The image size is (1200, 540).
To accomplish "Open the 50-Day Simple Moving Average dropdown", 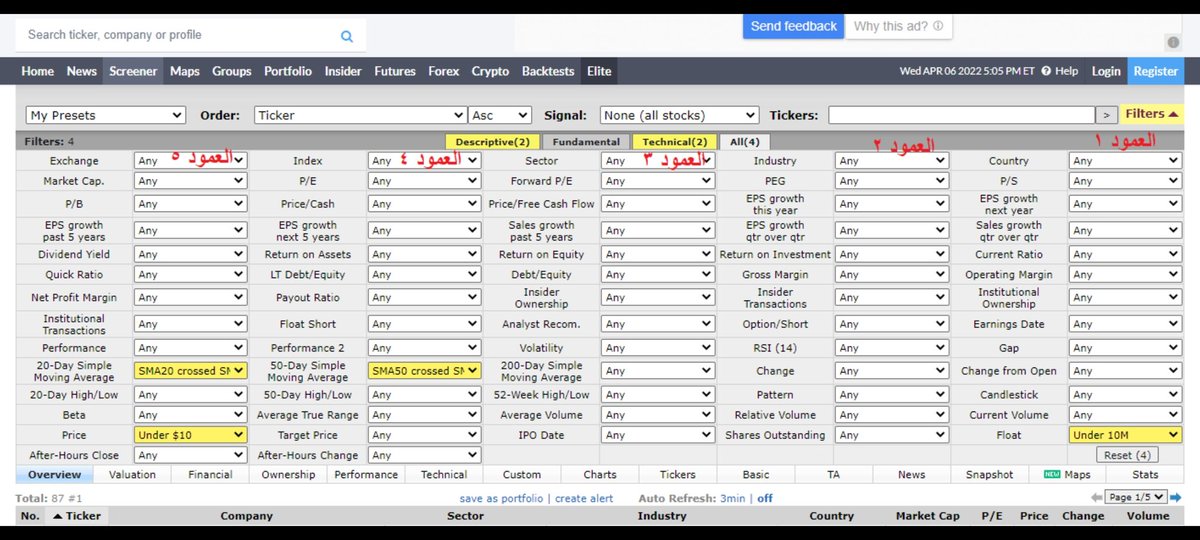I will point(424,371).
